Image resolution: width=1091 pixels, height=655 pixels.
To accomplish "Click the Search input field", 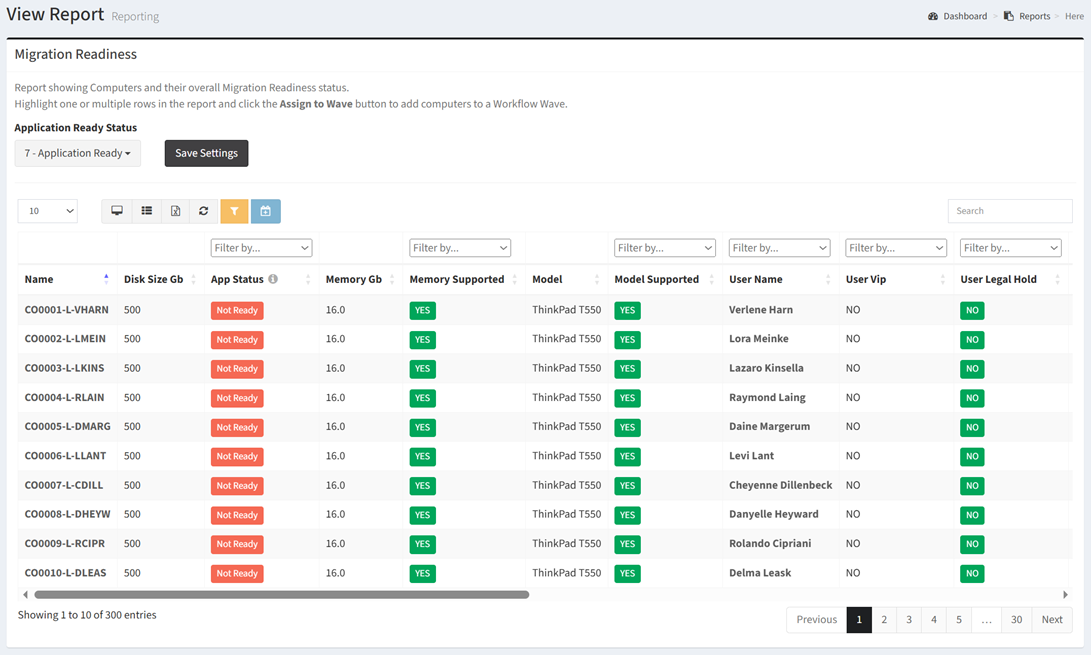I will pos(1009,211).
